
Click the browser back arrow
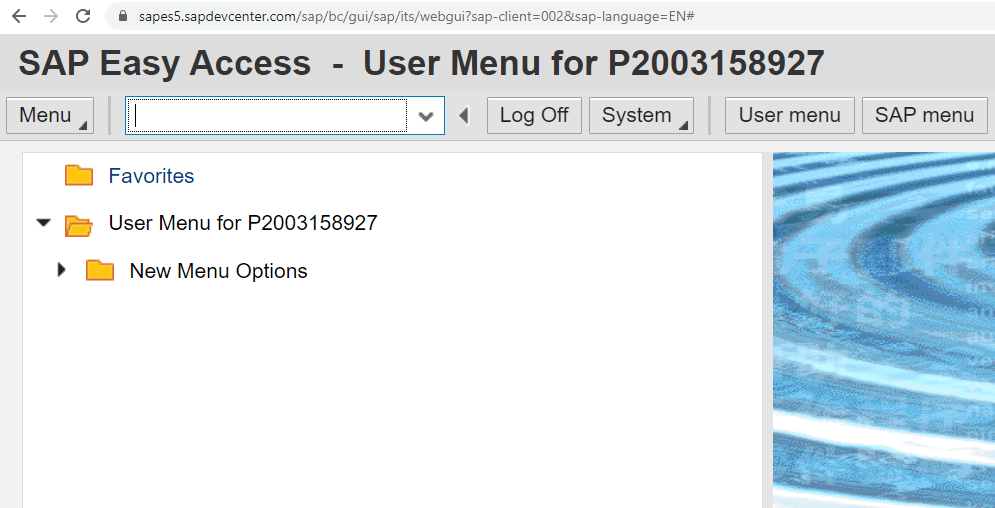19,17
